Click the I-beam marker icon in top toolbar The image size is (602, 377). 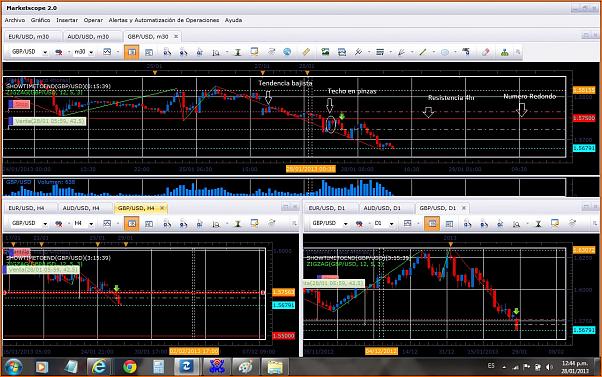[x=238, y=52]
